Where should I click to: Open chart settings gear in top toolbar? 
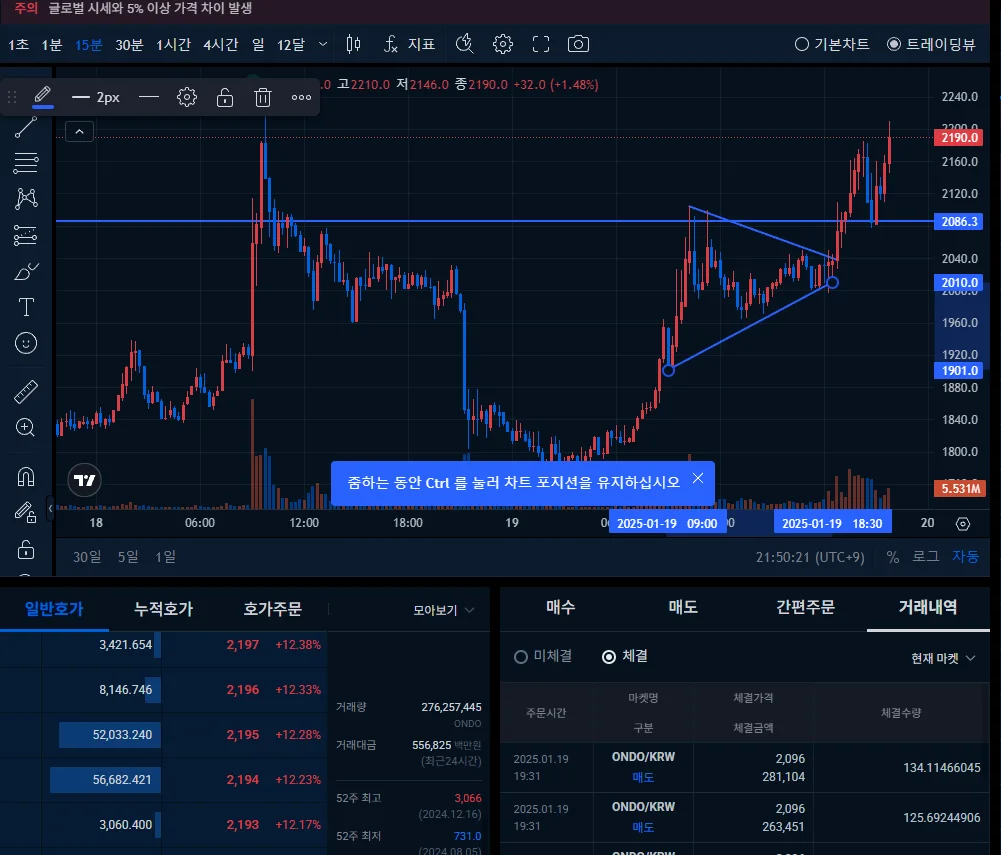pos(503,44)
